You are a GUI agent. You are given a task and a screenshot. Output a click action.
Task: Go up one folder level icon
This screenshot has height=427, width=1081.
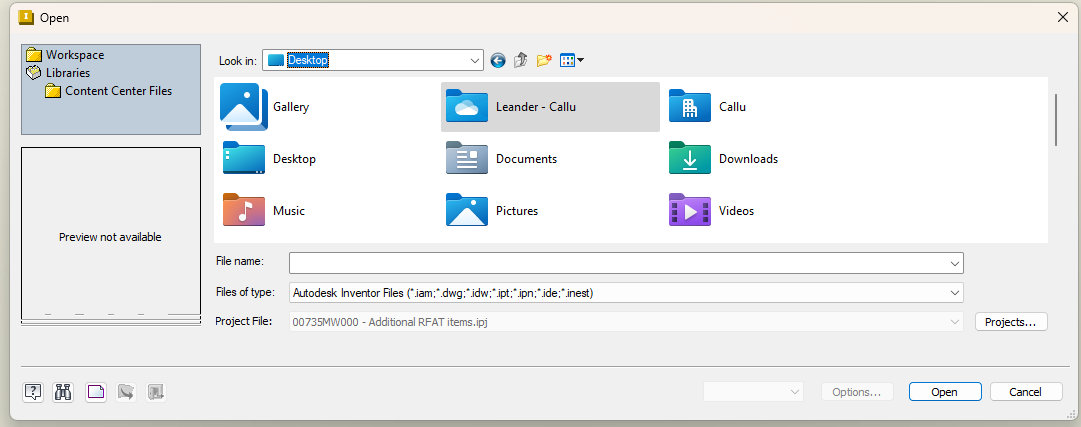tap(521, 61)
